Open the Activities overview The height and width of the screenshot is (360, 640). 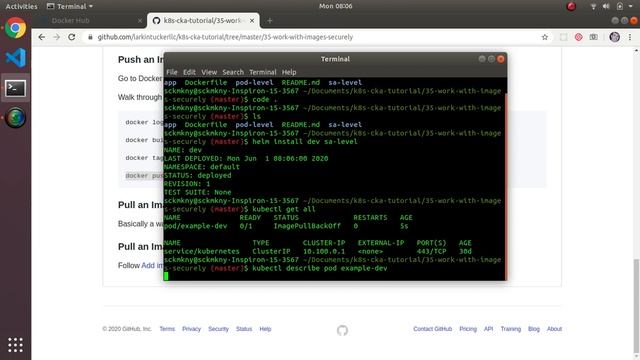[21, 6]
